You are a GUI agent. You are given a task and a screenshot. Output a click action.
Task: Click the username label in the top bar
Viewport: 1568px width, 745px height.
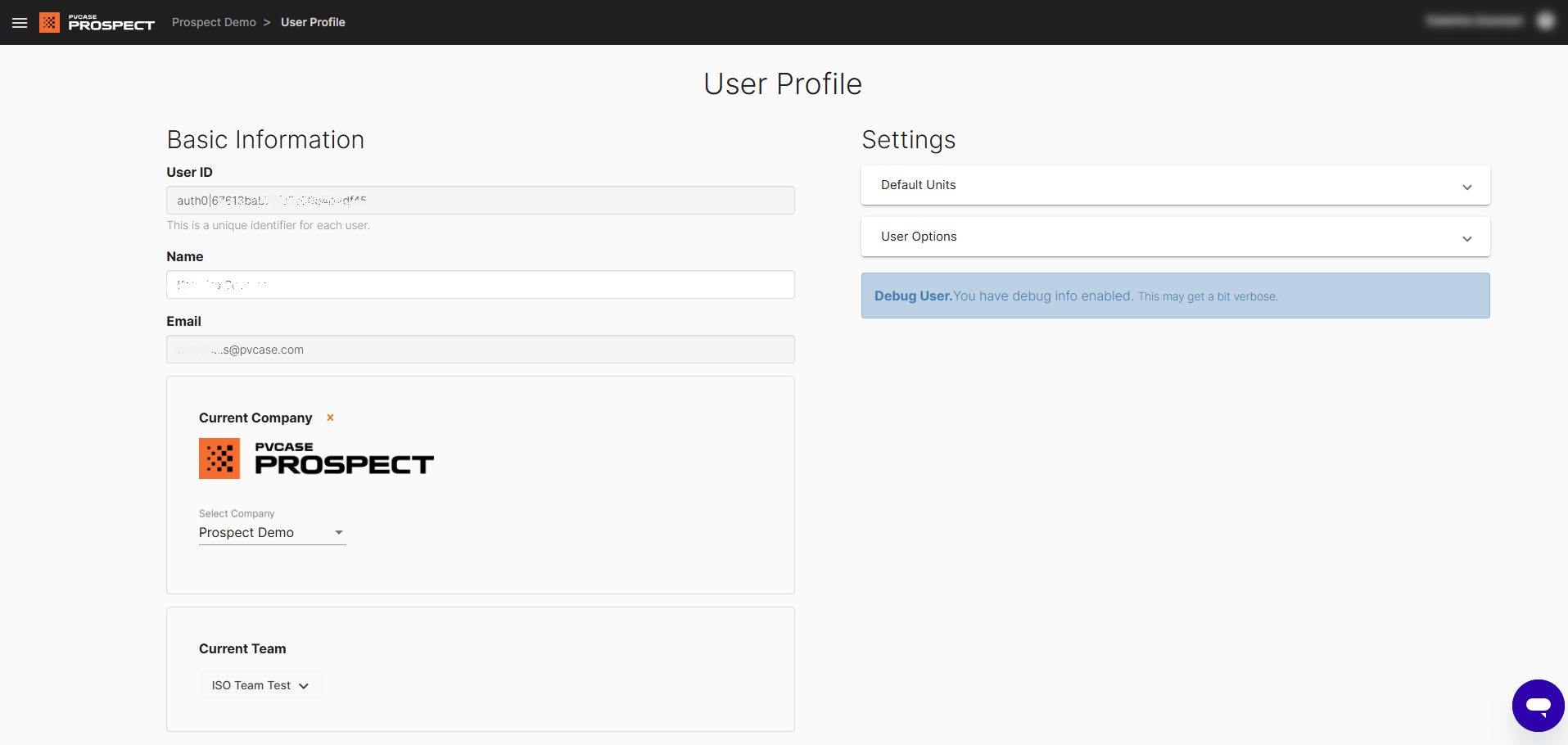point(1474,20)
